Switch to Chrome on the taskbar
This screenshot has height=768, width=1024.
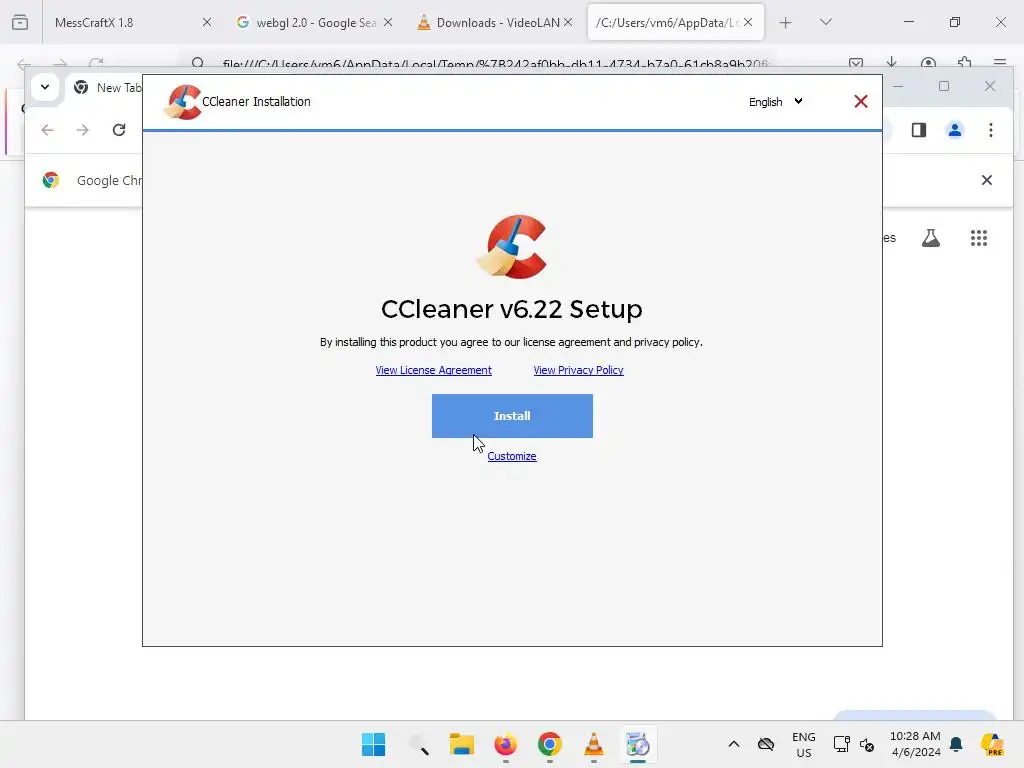(x=550, y=744)
